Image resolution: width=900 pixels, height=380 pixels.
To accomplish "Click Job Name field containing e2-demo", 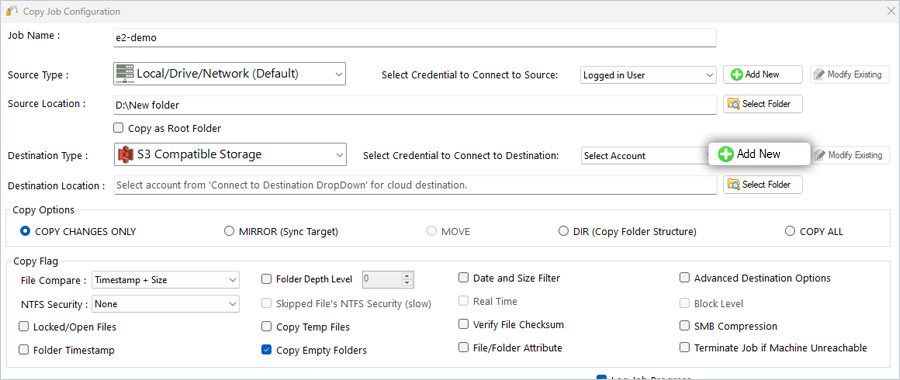I will 415,38.
